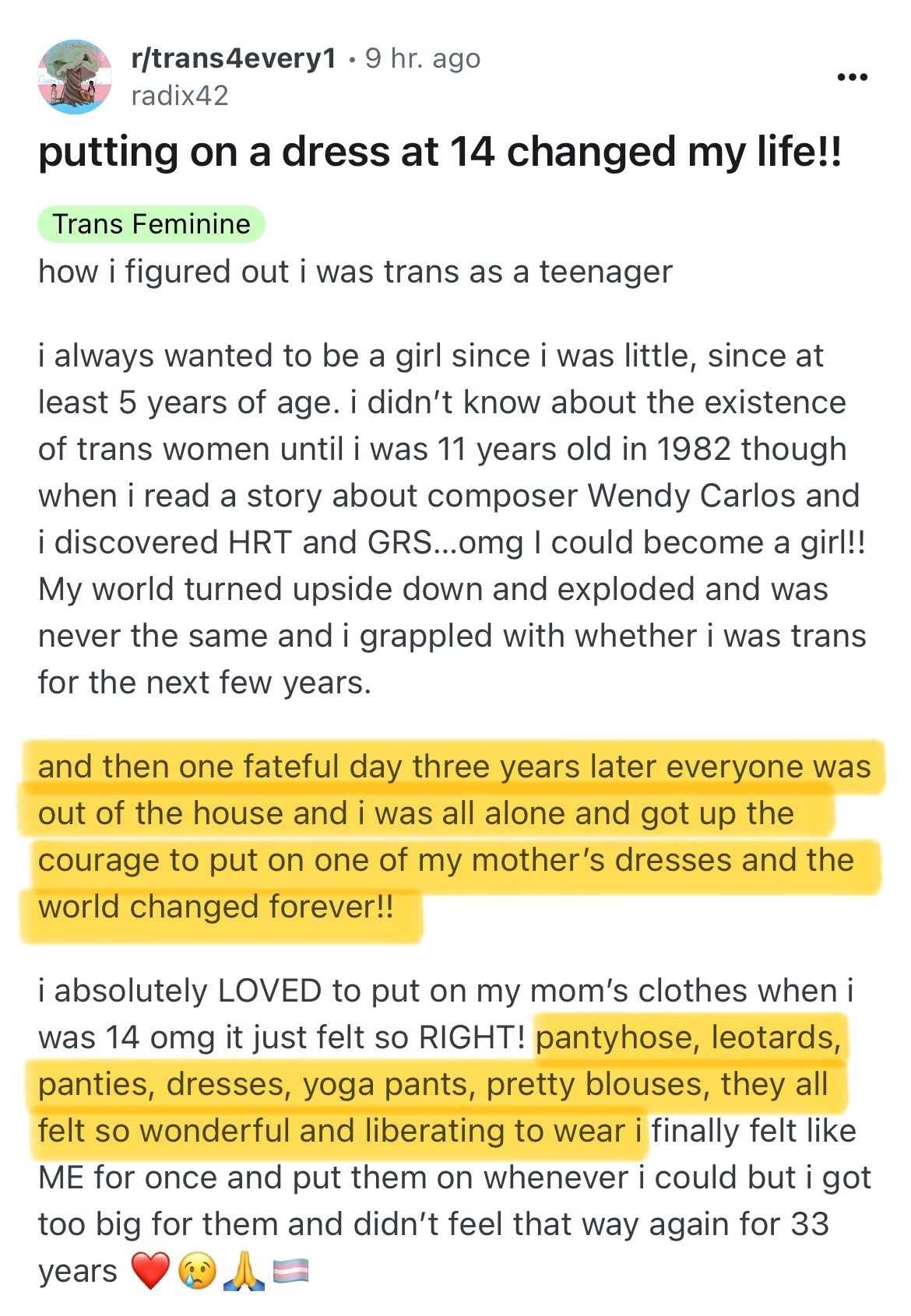Open the radix42 user profile
Screen dimensions: 911x1316
click(180, 96)
